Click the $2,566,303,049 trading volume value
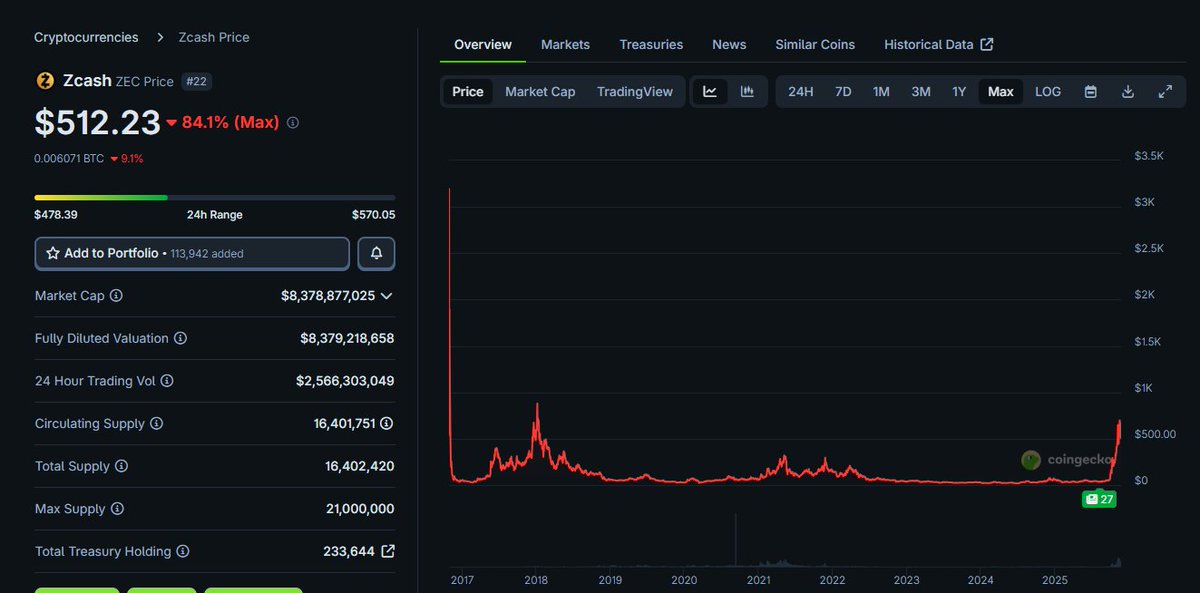 pos(345,381)
